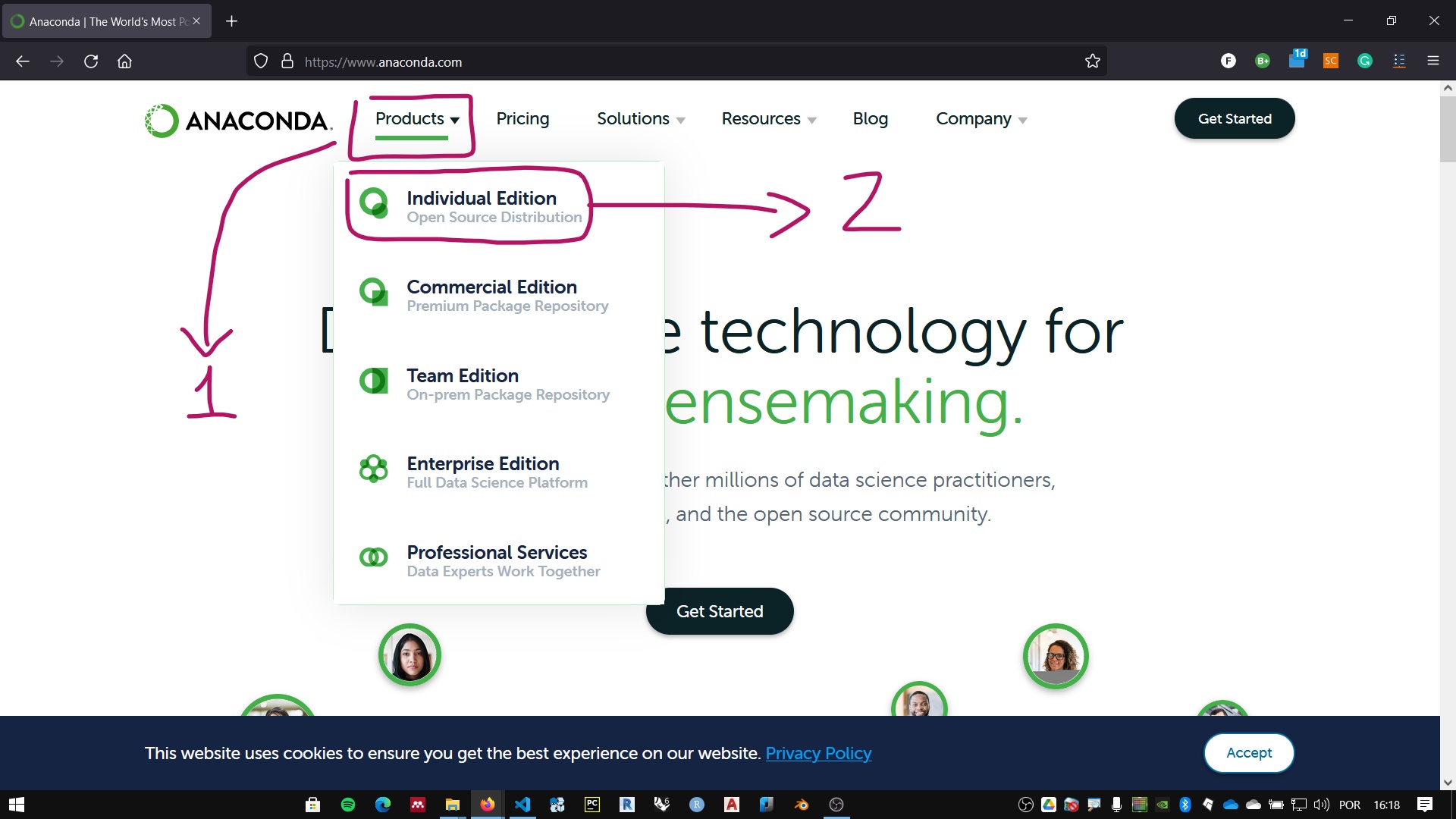Viewport: 1456px width, 819px height.
Task: Open the Grammarly extension icon
Action: click(x=1365, y=61)
